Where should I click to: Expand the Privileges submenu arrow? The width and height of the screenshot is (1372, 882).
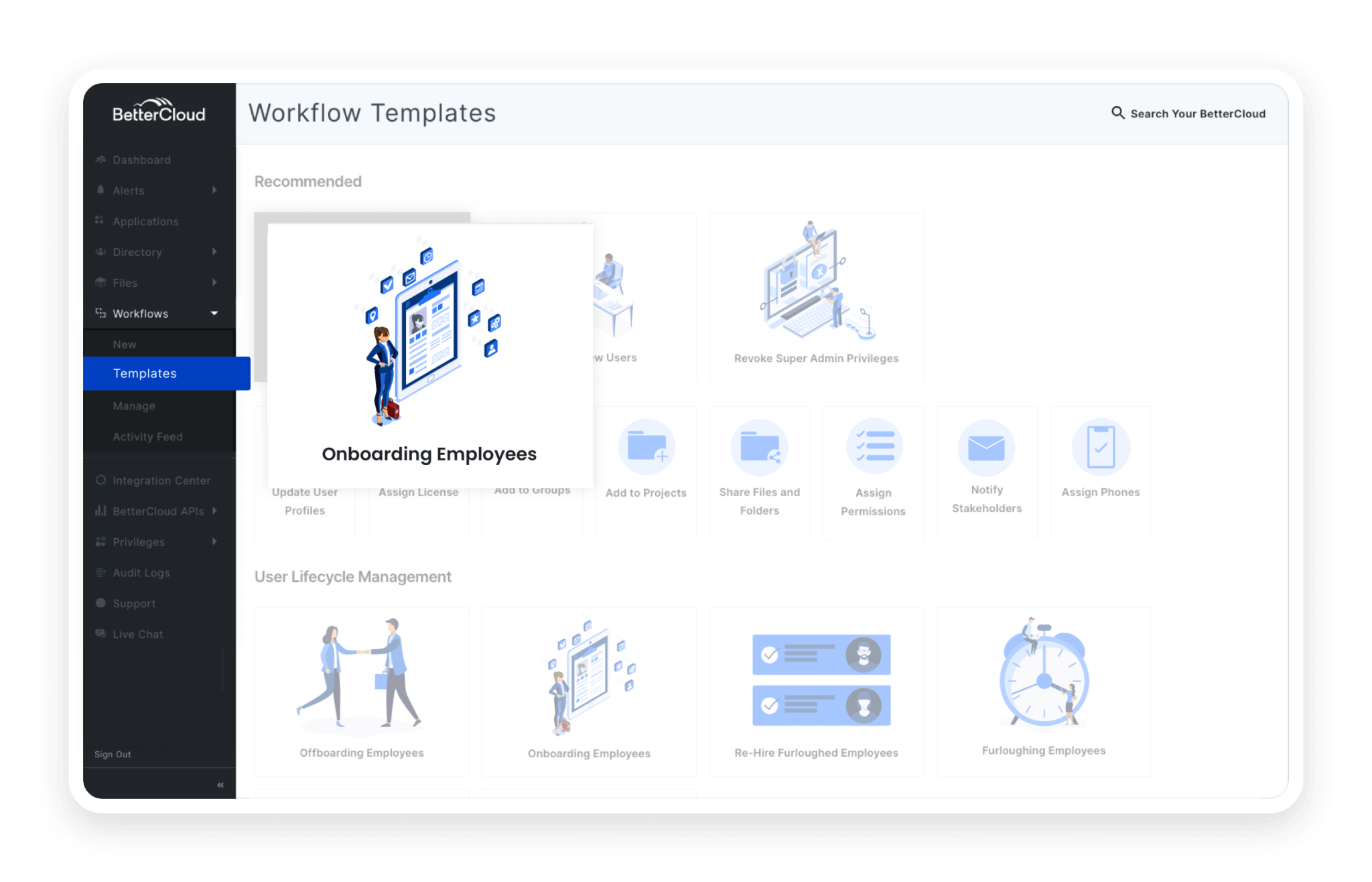[x=214, y=542]
